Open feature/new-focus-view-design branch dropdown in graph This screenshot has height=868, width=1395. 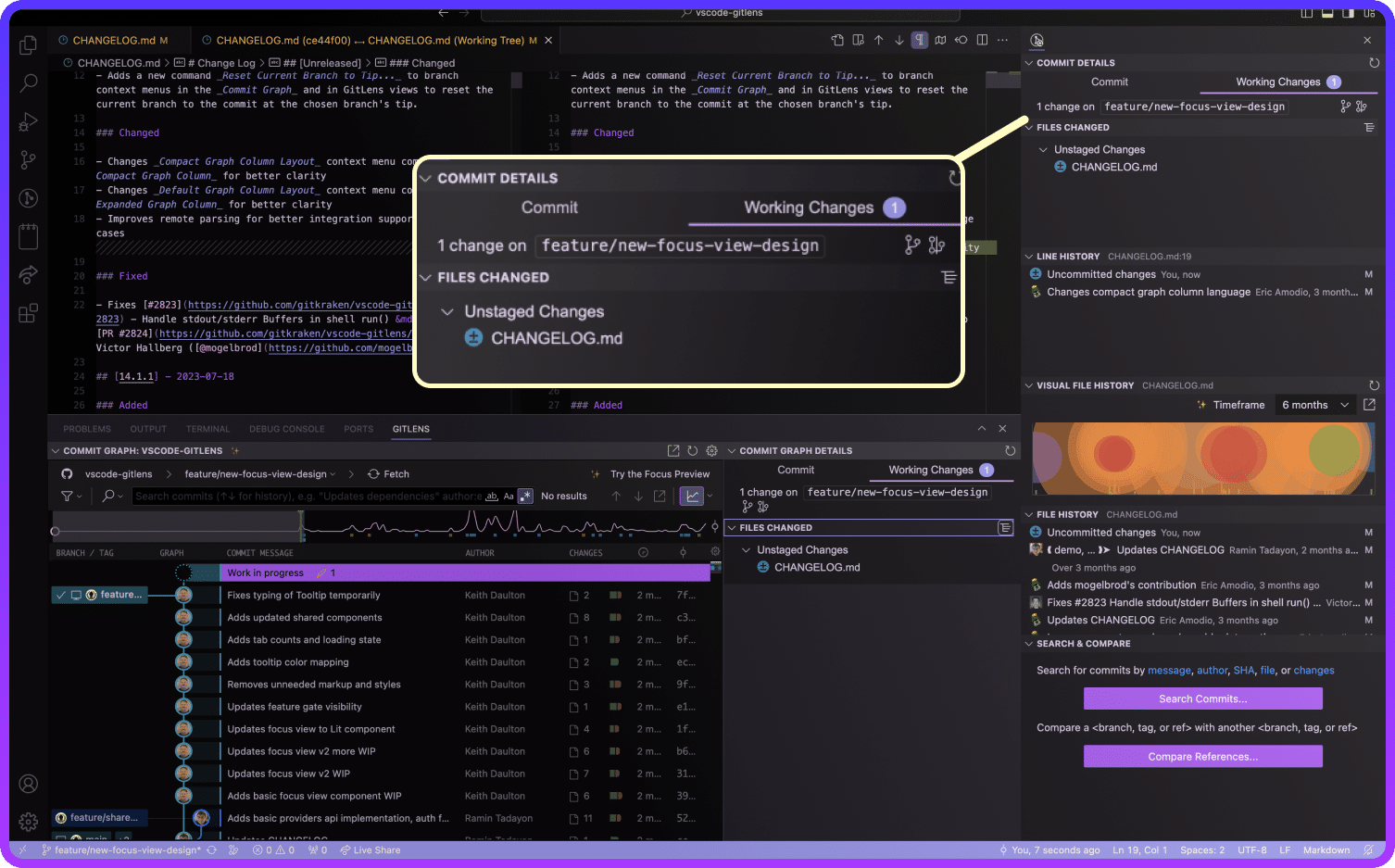259,473
